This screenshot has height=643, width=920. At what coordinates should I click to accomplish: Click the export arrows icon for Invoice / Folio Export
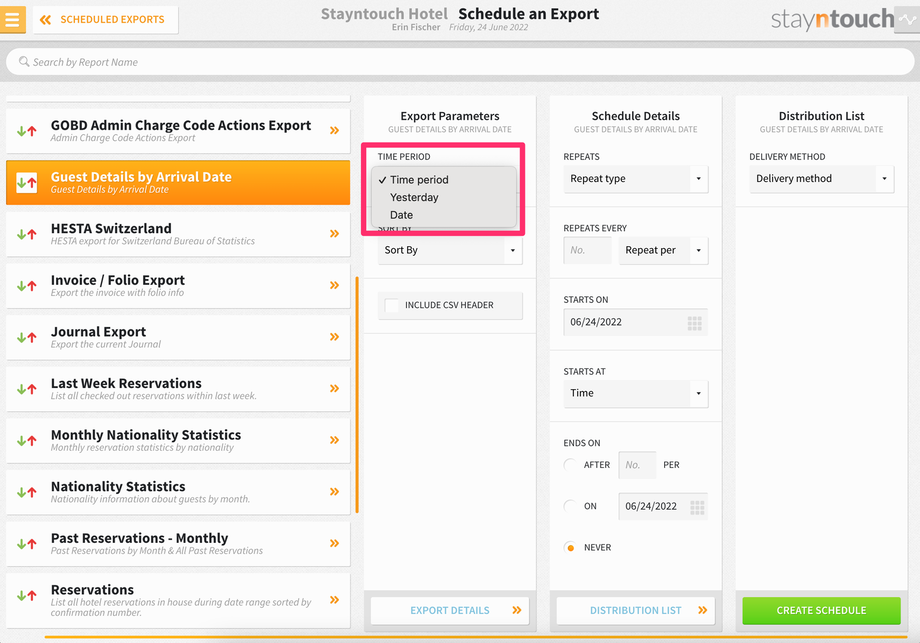(x=26, y=286)
